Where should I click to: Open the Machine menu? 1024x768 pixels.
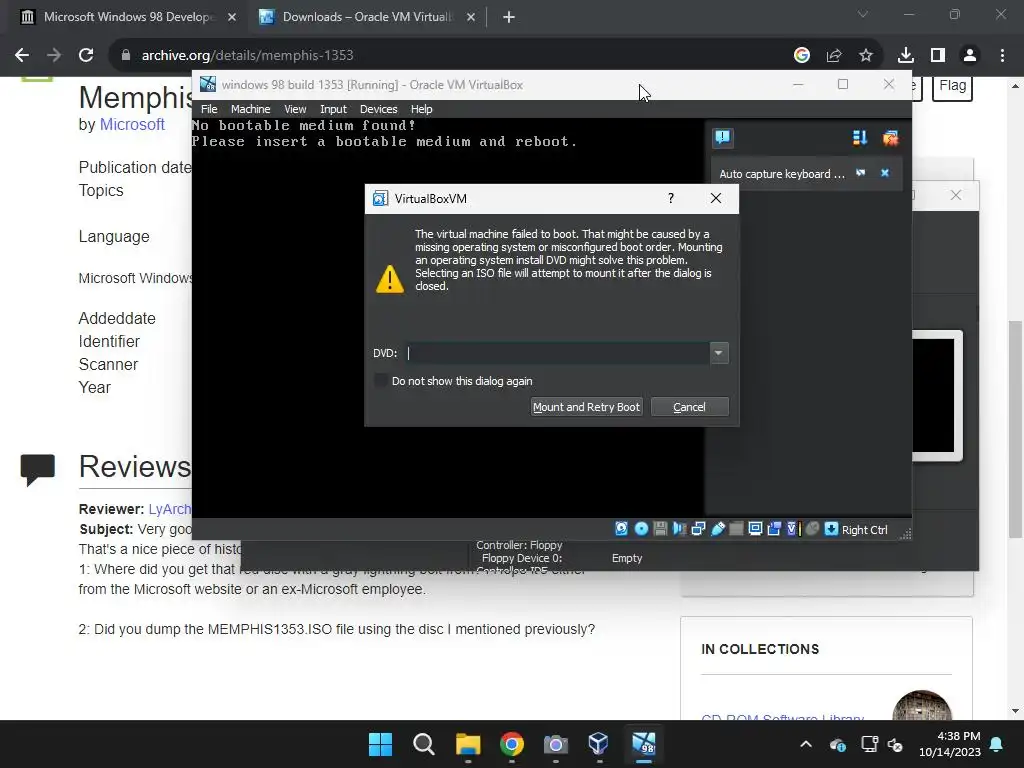click(x=250, y=109)
